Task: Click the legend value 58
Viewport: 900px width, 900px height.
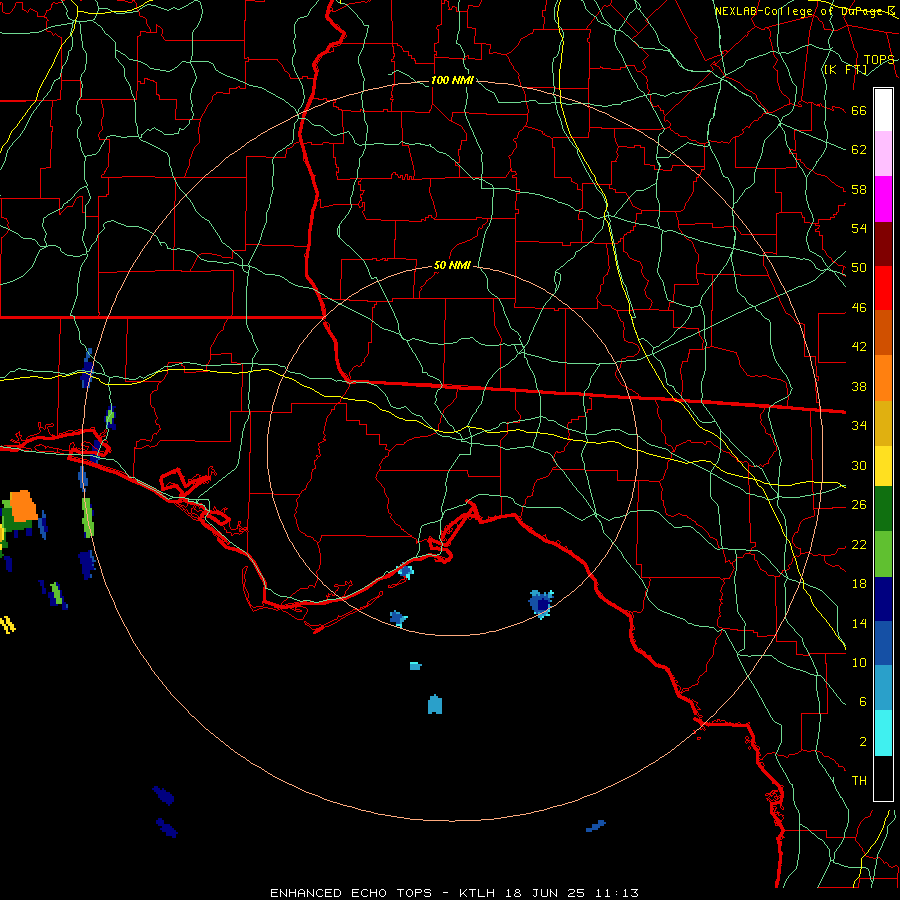Action: [859, 189]
